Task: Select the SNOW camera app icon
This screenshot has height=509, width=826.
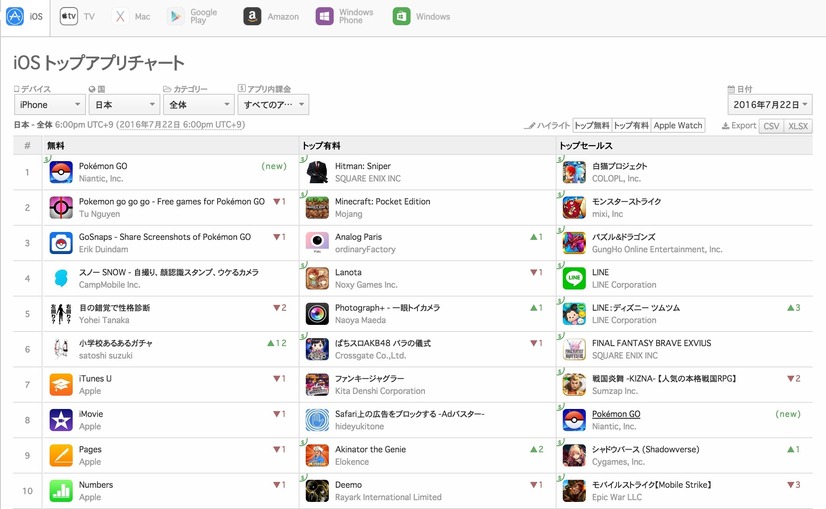Action: point(61,278)
